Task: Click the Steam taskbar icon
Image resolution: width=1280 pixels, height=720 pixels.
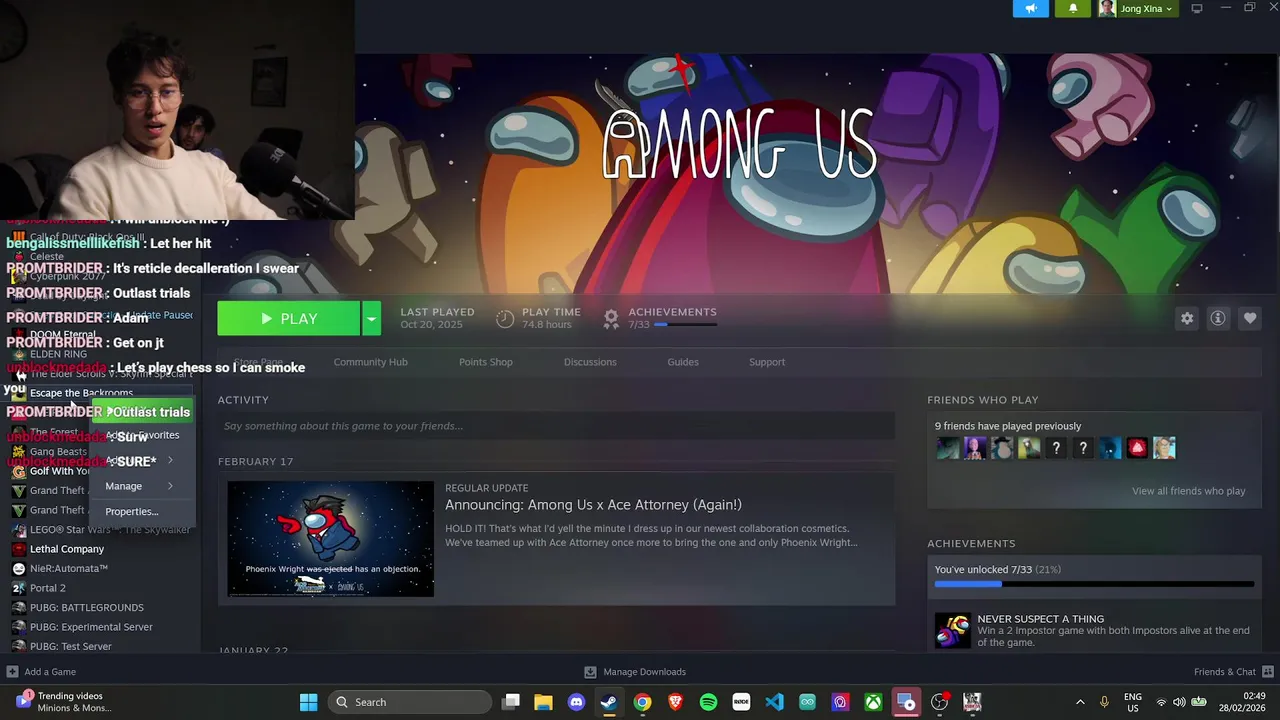Action: click(609, 702)
